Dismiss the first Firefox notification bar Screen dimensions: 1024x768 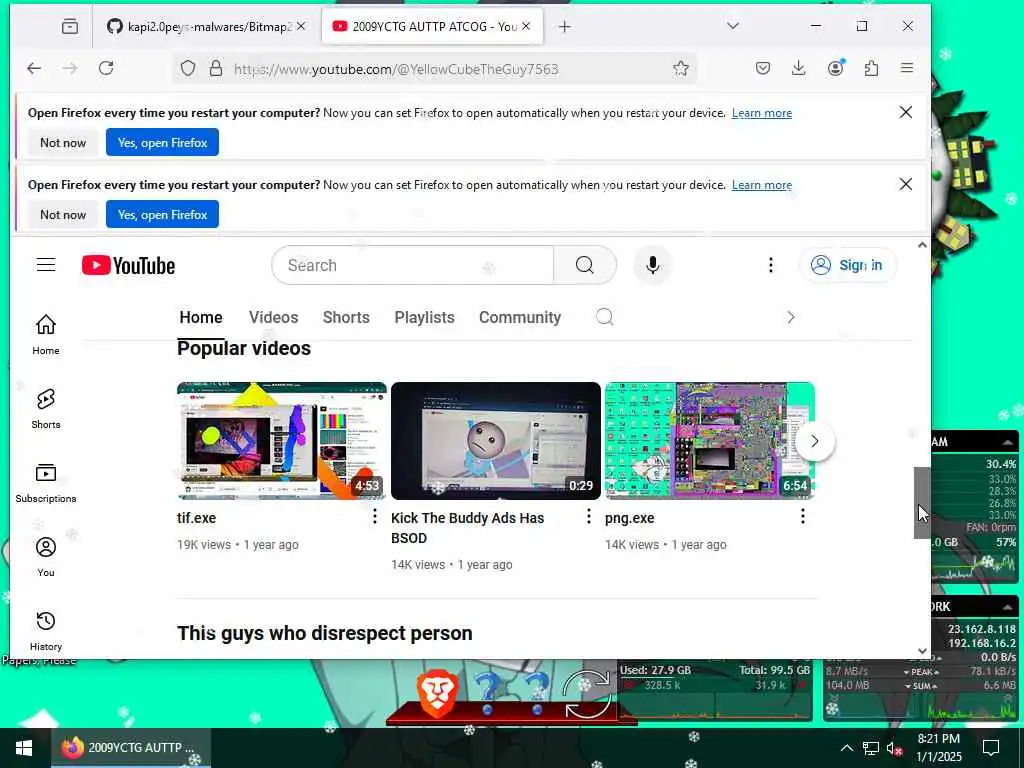906,112
